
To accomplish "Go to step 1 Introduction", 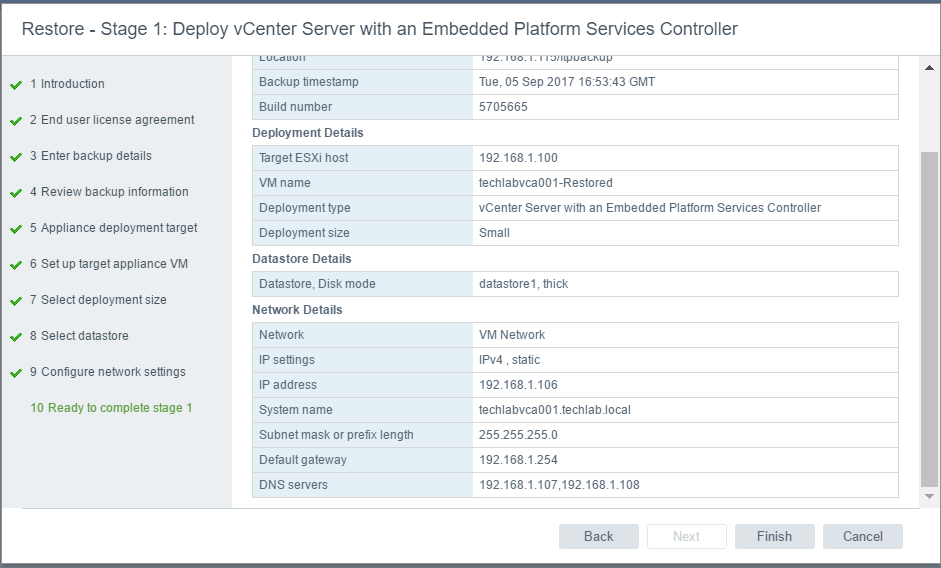I will pyautogui.click(x=67, y=83).
